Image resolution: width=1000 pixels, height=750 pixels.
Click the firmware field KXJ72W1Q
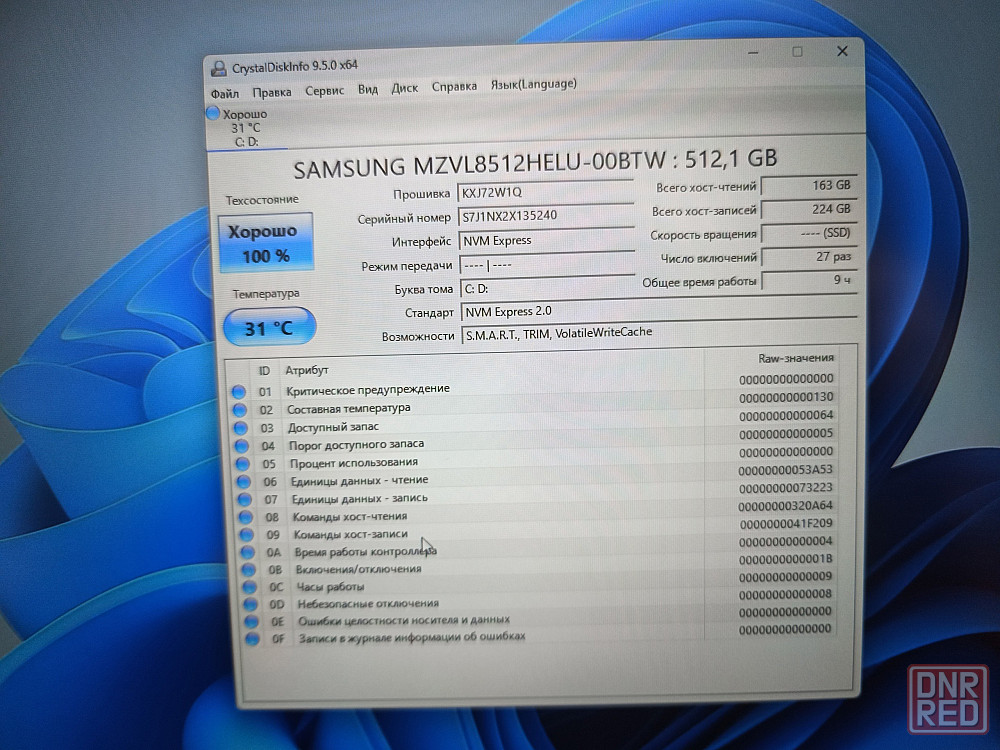545,191
